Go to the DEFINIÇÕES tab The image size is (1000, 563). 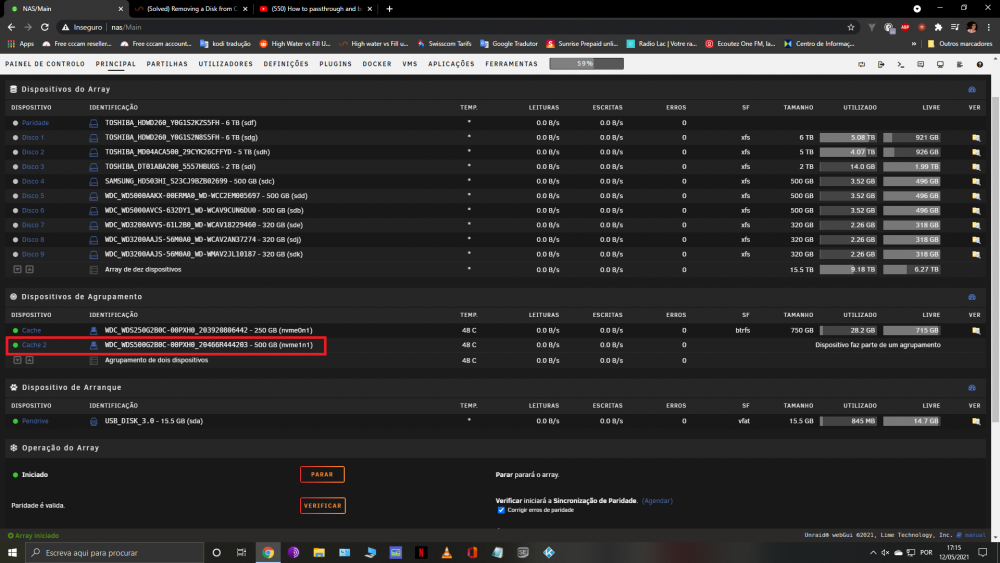point(286,64)
